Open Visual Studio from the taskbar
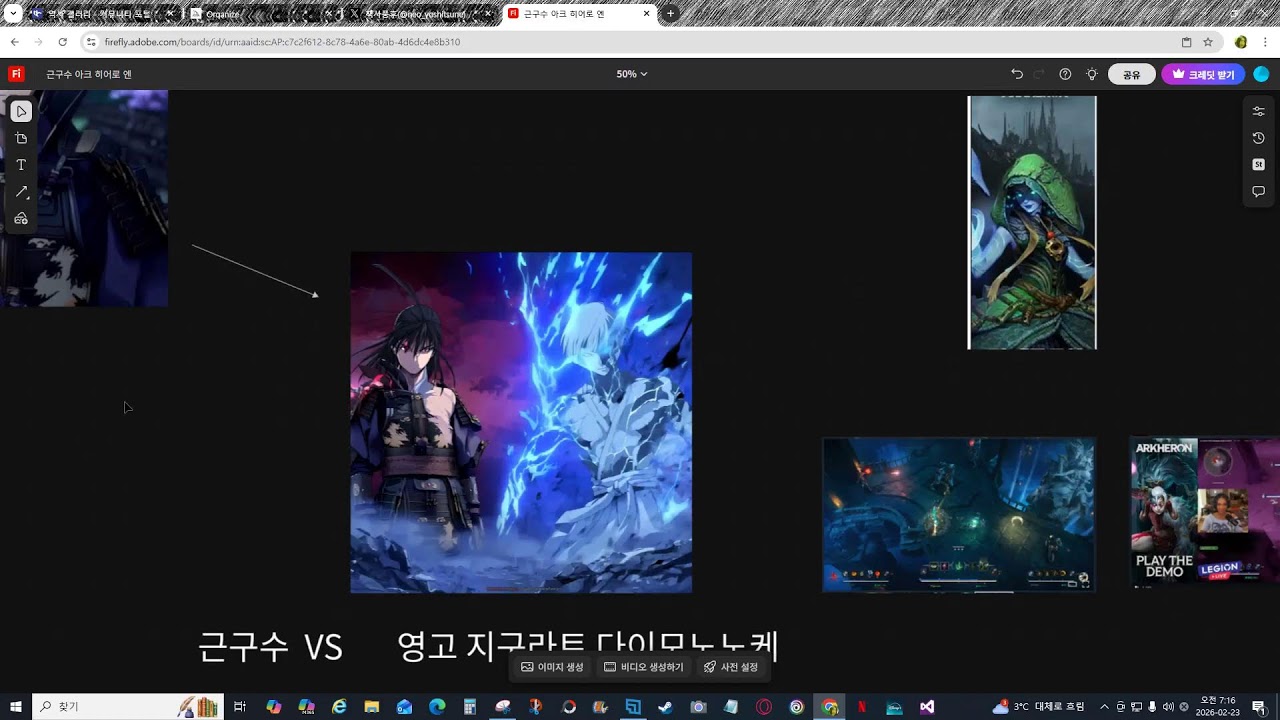This screenshot has height=720, width=1280. [x=927, y=707]
